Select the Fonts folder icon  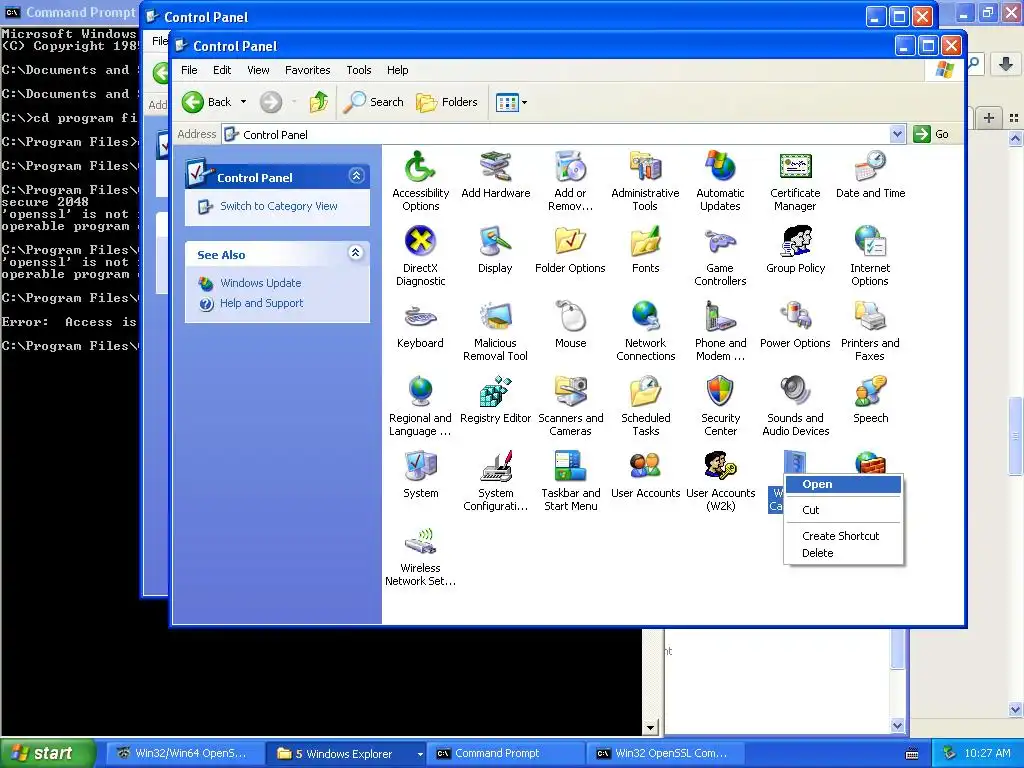(645, 242)
